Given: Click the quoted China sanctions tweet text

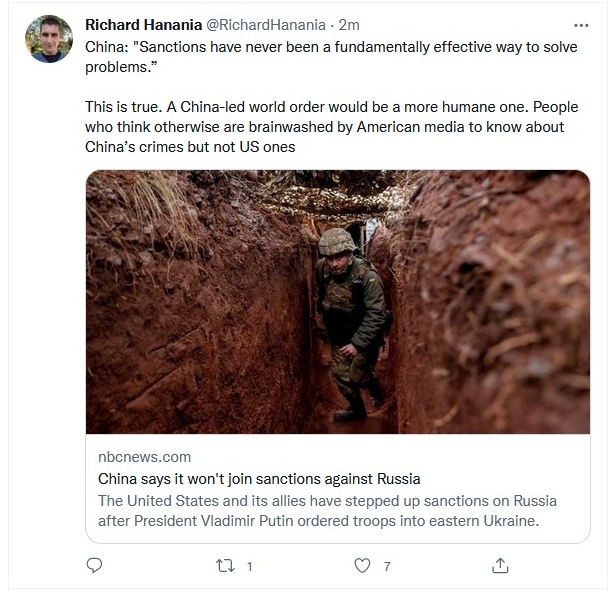Looking at the screenshot, I should coord(331,57).
